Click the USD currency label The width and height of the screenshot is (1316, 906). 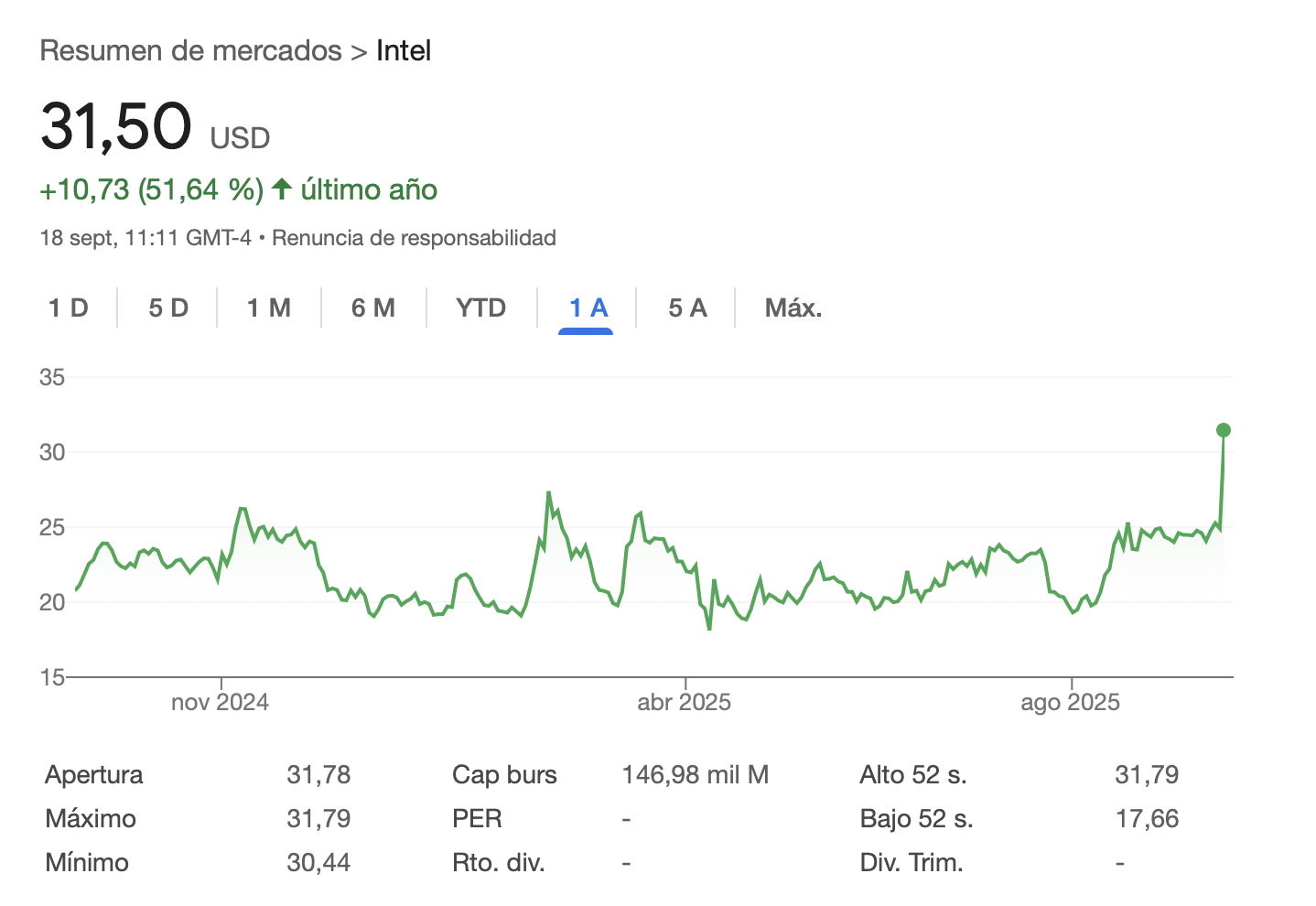(240, 138)
